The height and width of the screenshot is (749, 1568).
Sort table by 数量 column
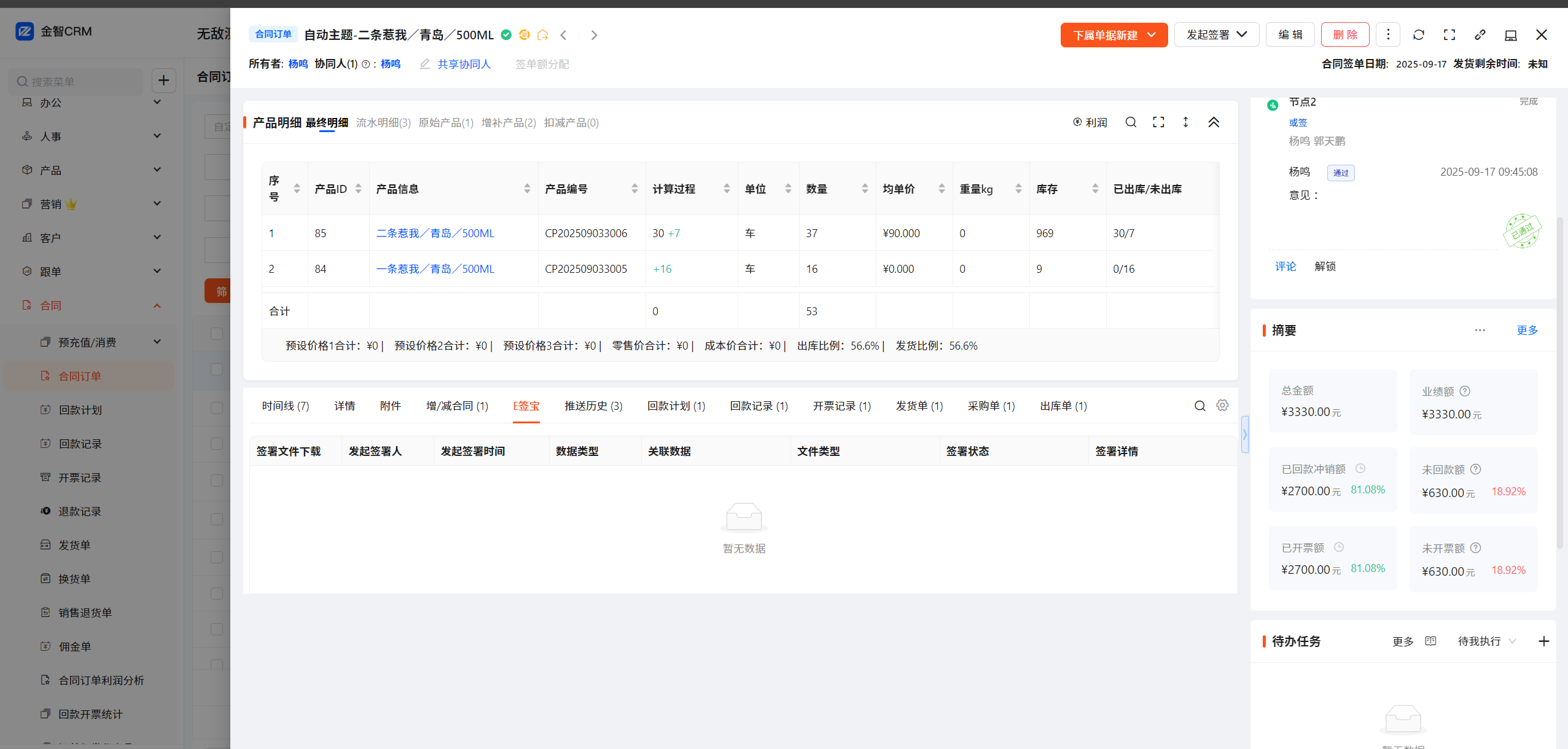click(x=864, y=189)
